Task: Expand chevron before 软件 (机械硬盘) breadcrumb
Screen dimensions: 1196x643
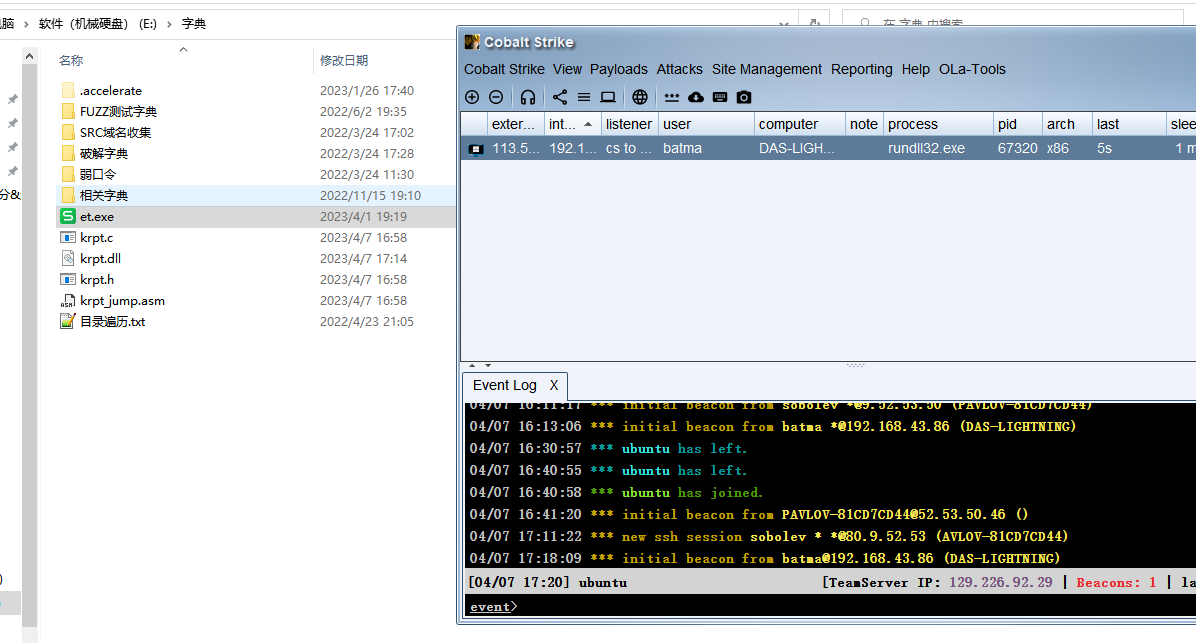Action: coord(26,24)
